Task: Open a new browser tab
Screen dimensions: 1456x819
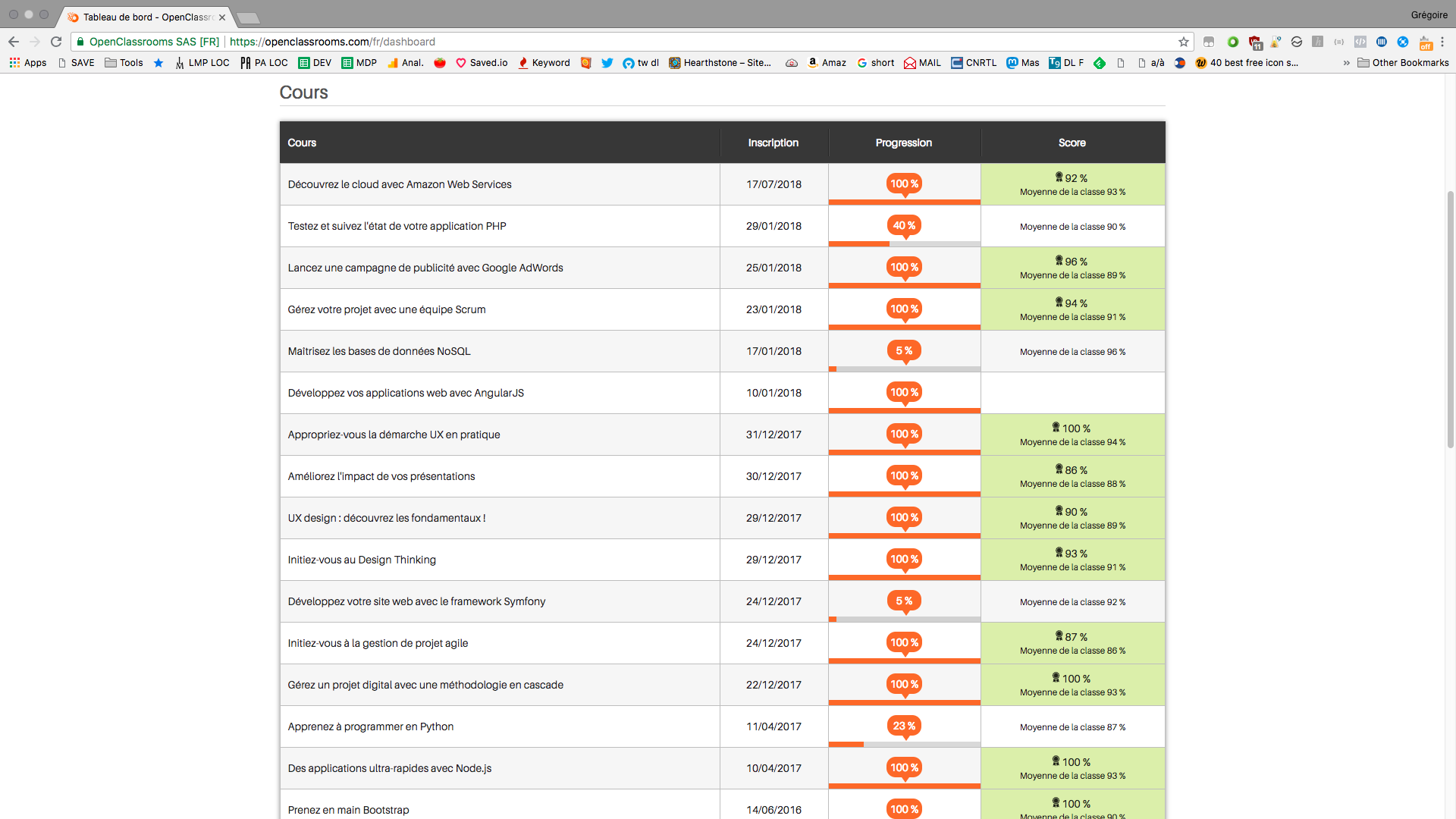Action: coord(248,17)
